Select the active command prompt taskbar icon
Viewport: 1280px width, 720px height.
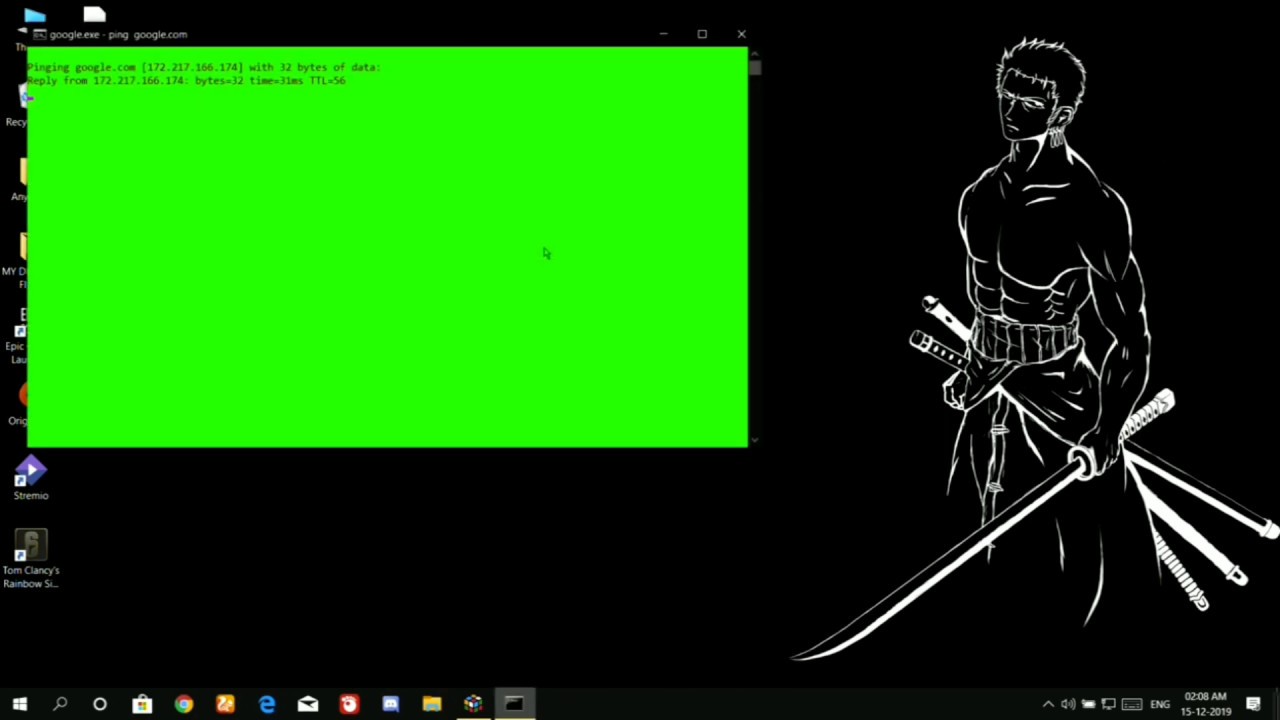tap(514, 704)
